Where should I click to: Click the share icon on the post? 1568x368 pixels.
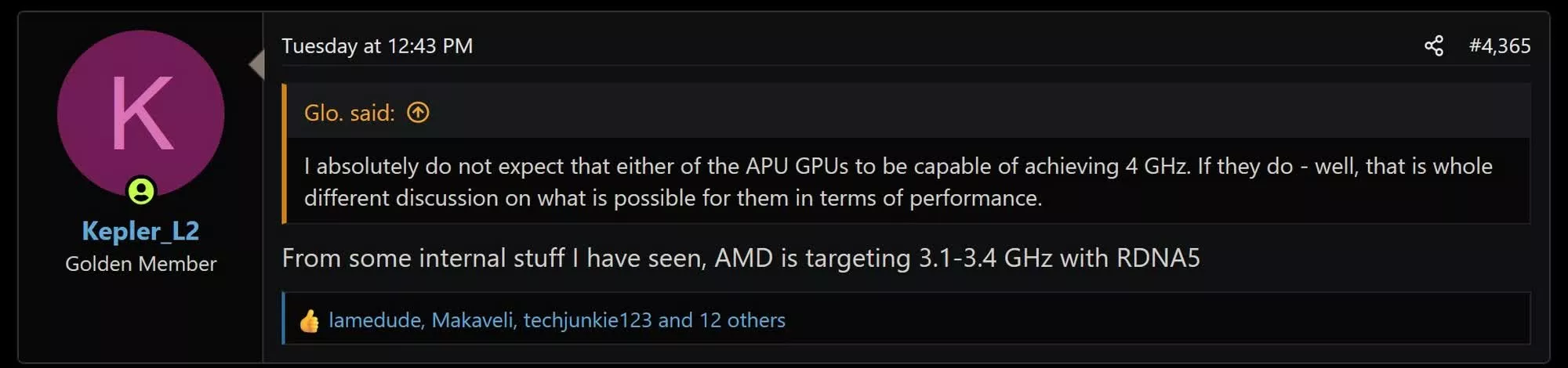[1433, 46]
